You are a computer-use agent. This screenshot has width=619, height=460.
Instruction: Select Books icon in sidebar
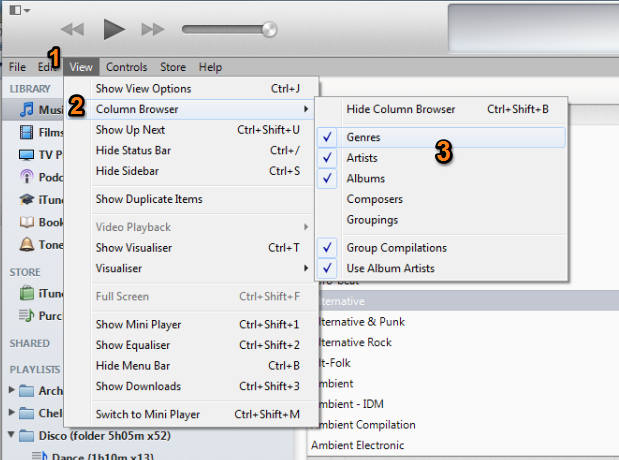(26, 222)
